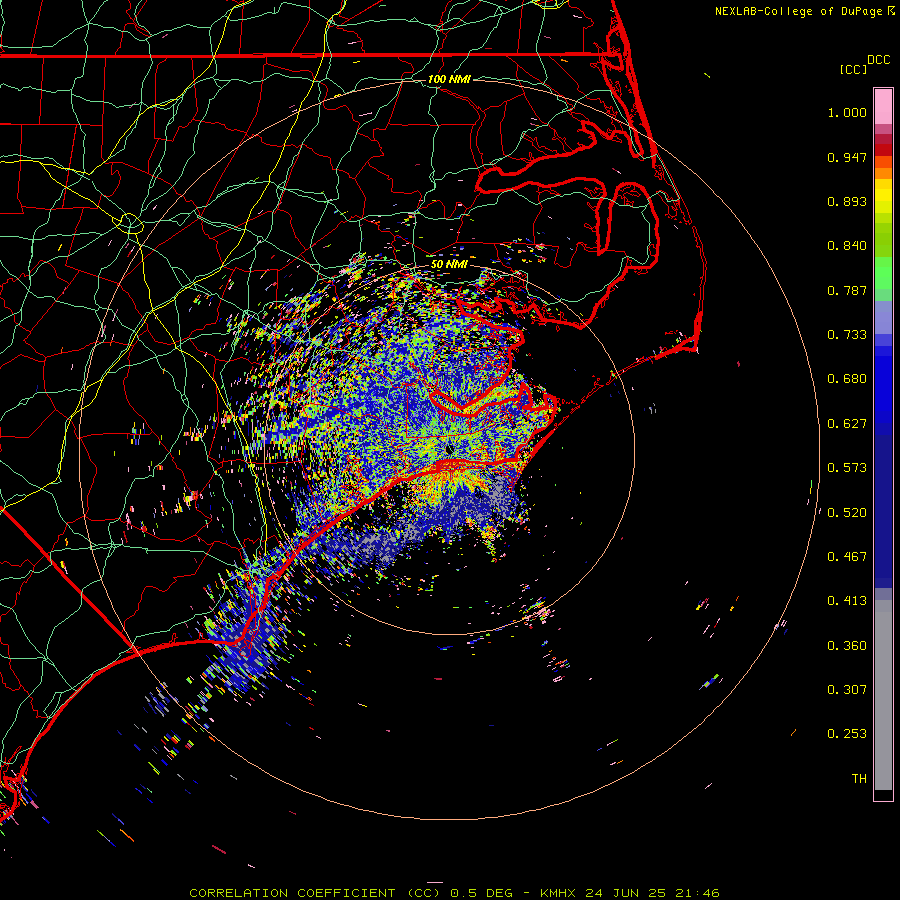Click the DCC label above the color scale
The image size is (900, 900).
click(x=878, y=60)
